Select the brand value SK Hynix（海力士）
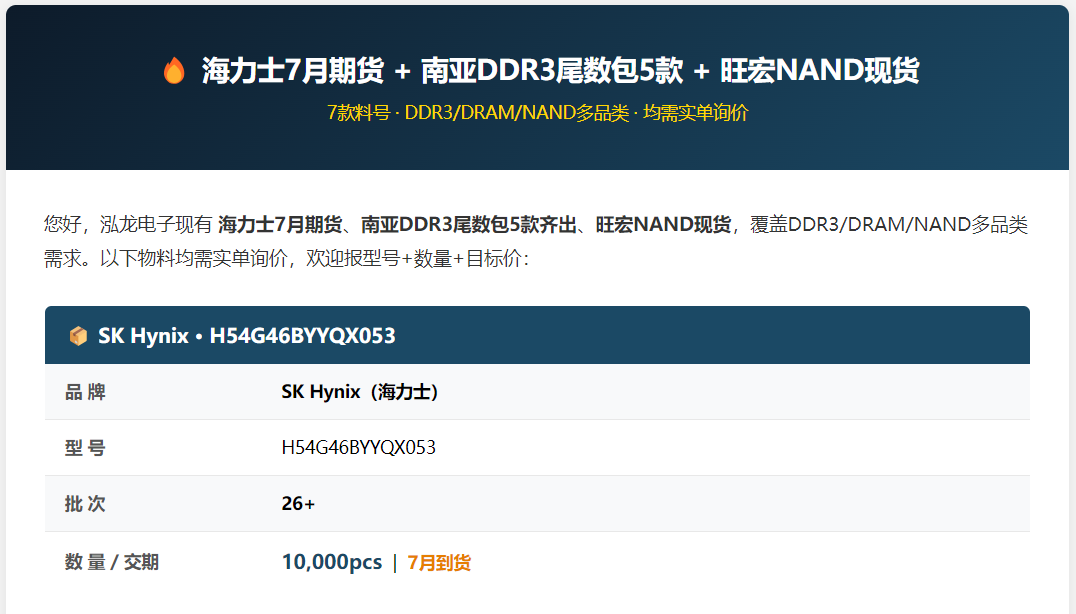Screen dimensions: 1076x614 click(360, 392)
